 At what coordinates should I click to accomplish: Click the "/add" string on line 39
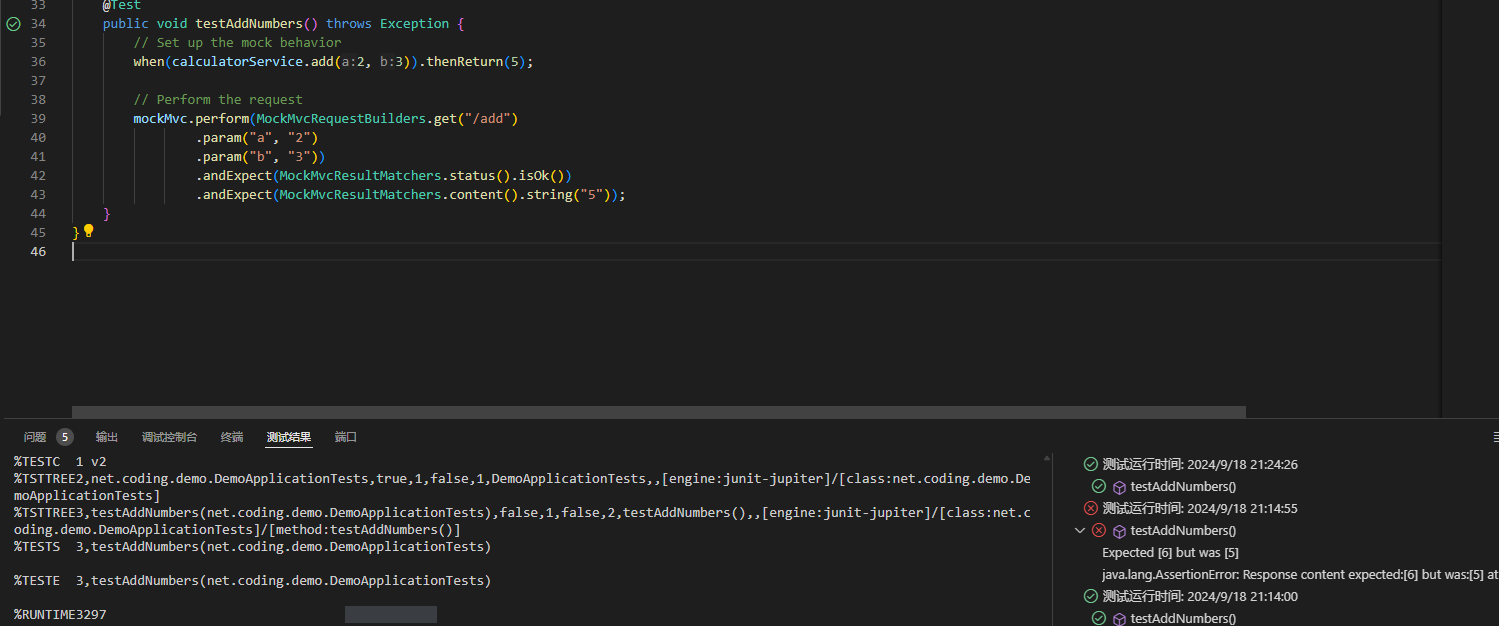click(x=487, y=118)
